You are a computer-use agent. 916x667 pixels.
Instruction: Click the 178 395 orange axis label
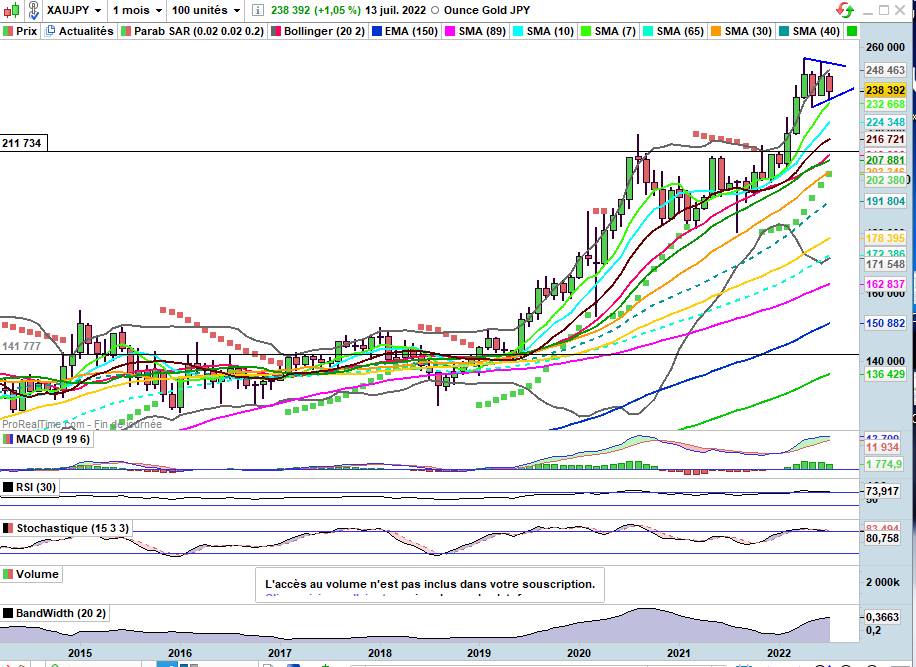[885, 238]
